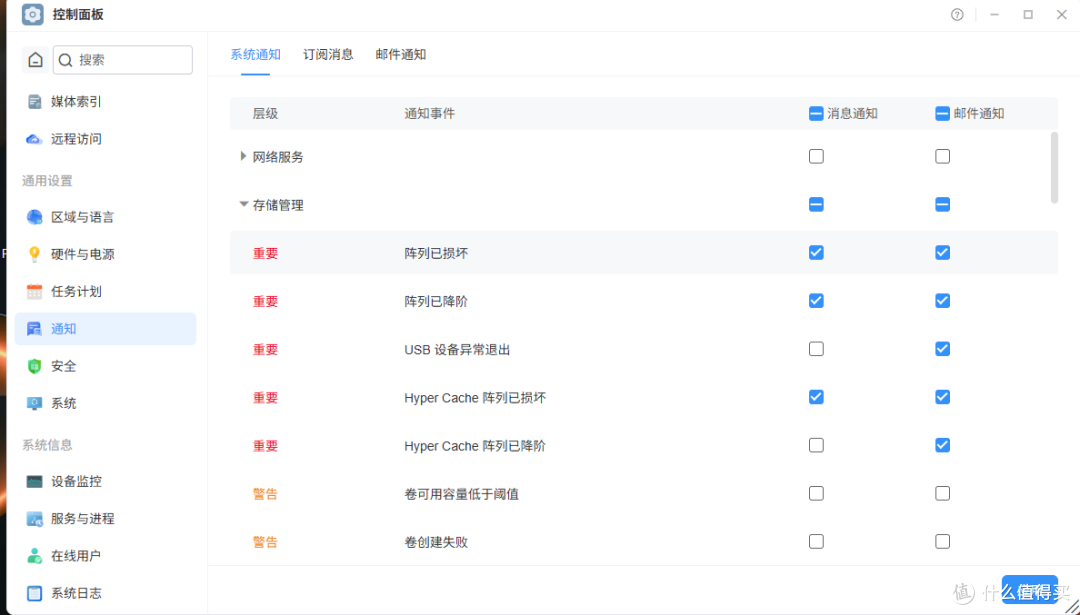
Task: Enable 消息通知 for 卷可用容量低于阈值
Action: tap(816, 494)
